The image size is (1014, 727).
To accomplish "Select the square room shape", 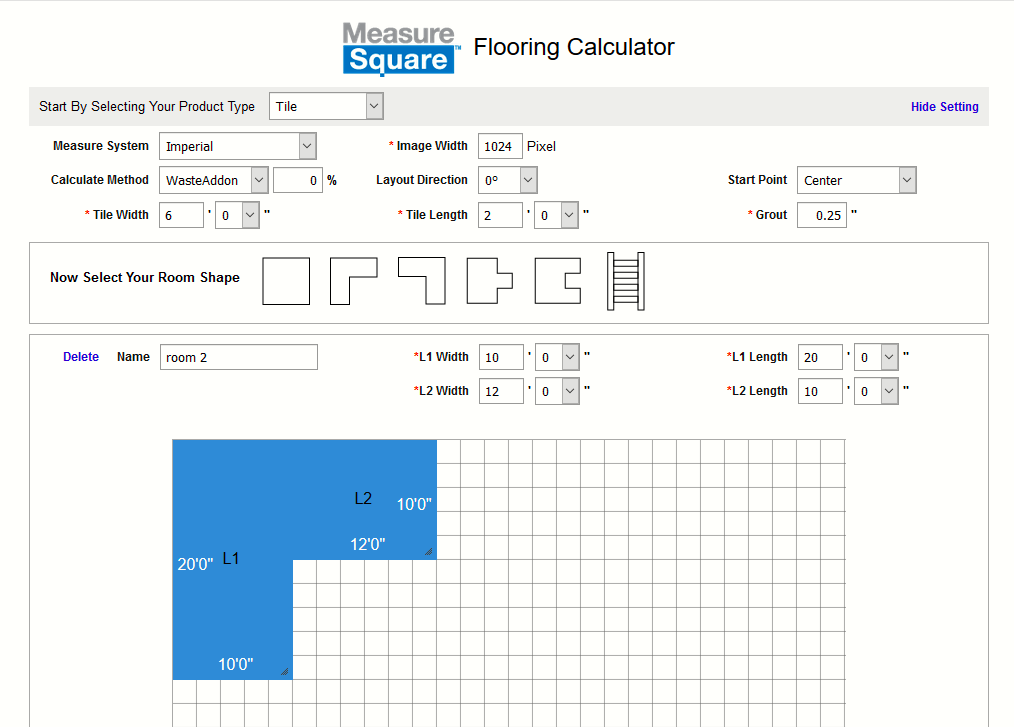I will click(x=286, y=281).
